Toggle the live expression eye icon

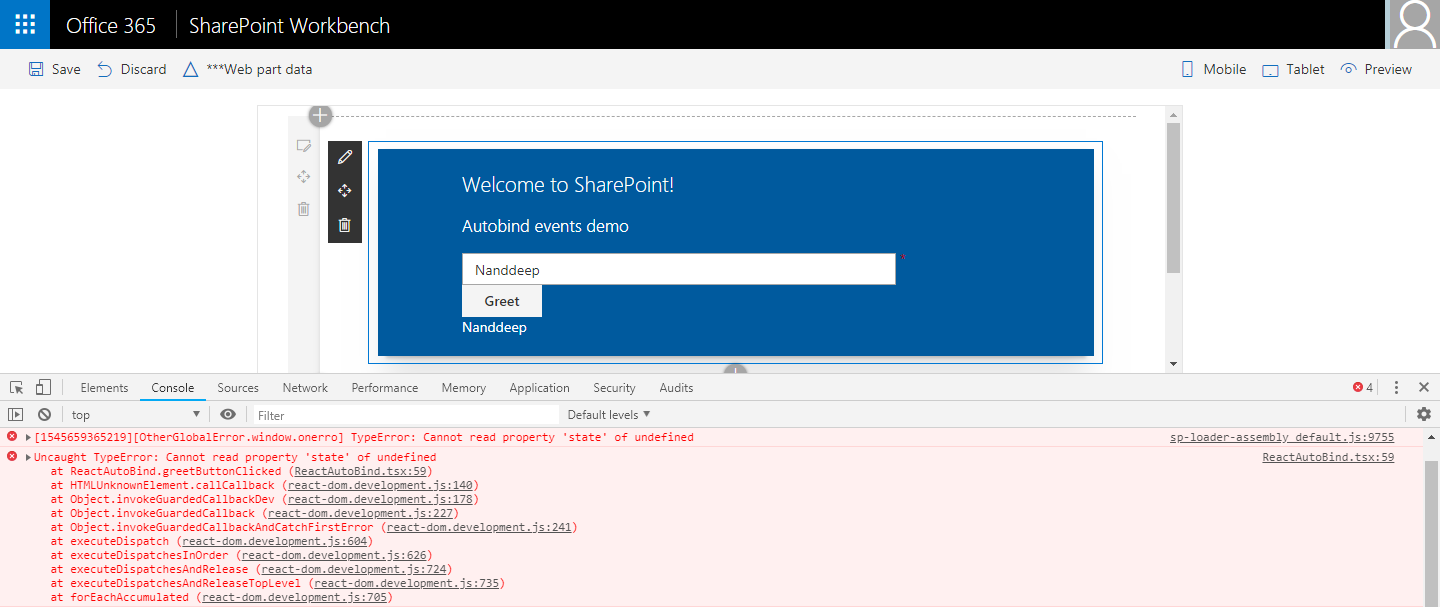pos(228,414)
